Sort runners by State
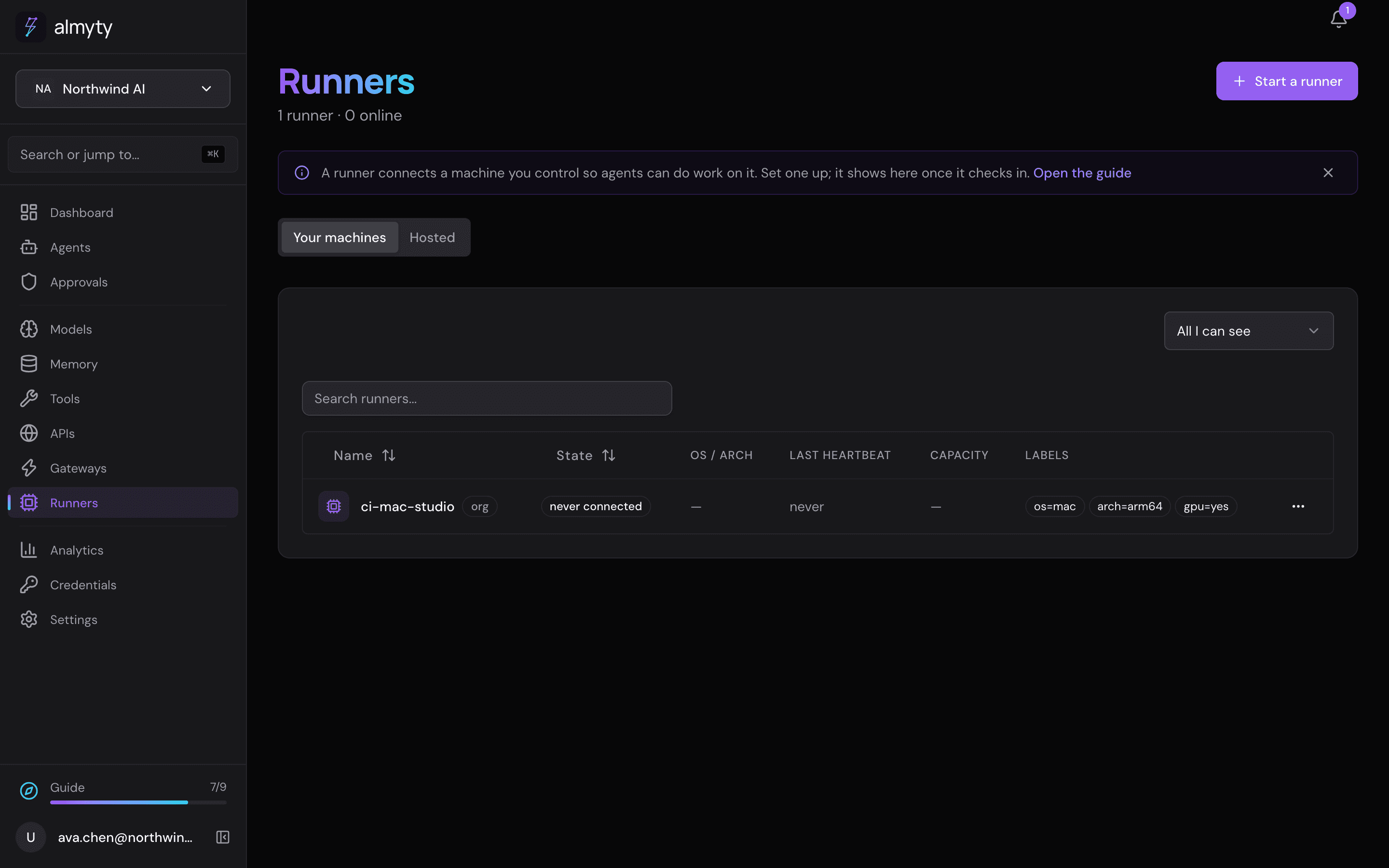 tap(586, 455)
